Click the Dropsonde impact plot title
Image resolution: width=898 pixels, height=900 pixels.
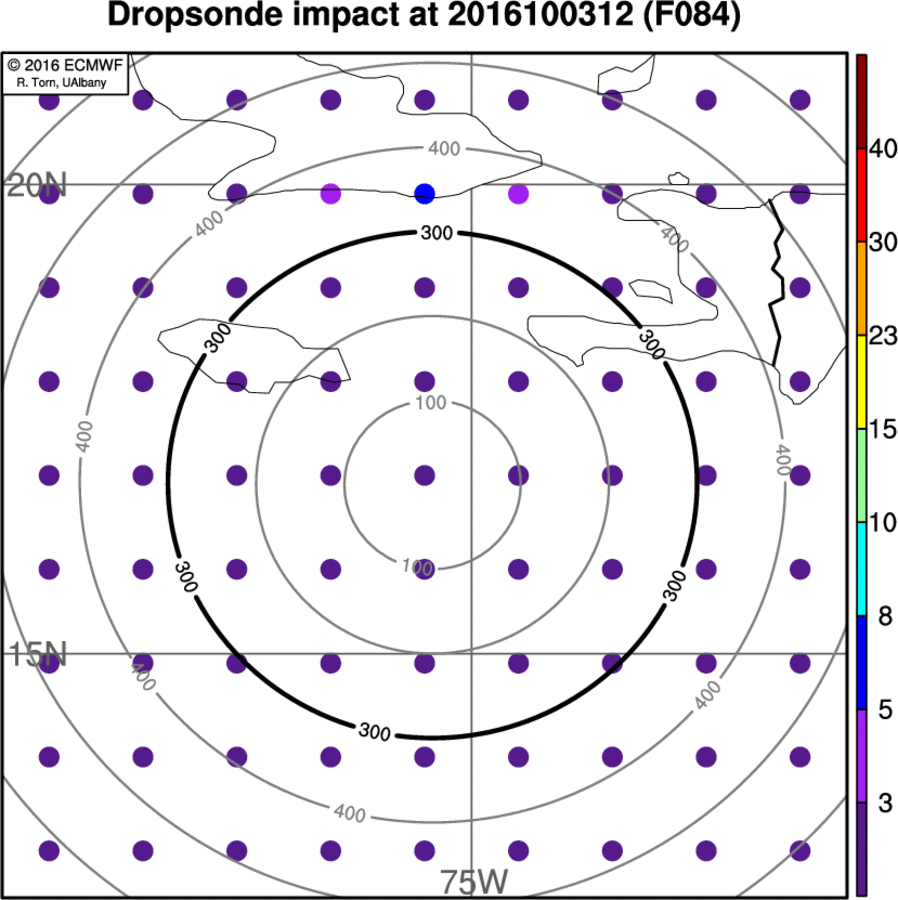coord(423,16)
